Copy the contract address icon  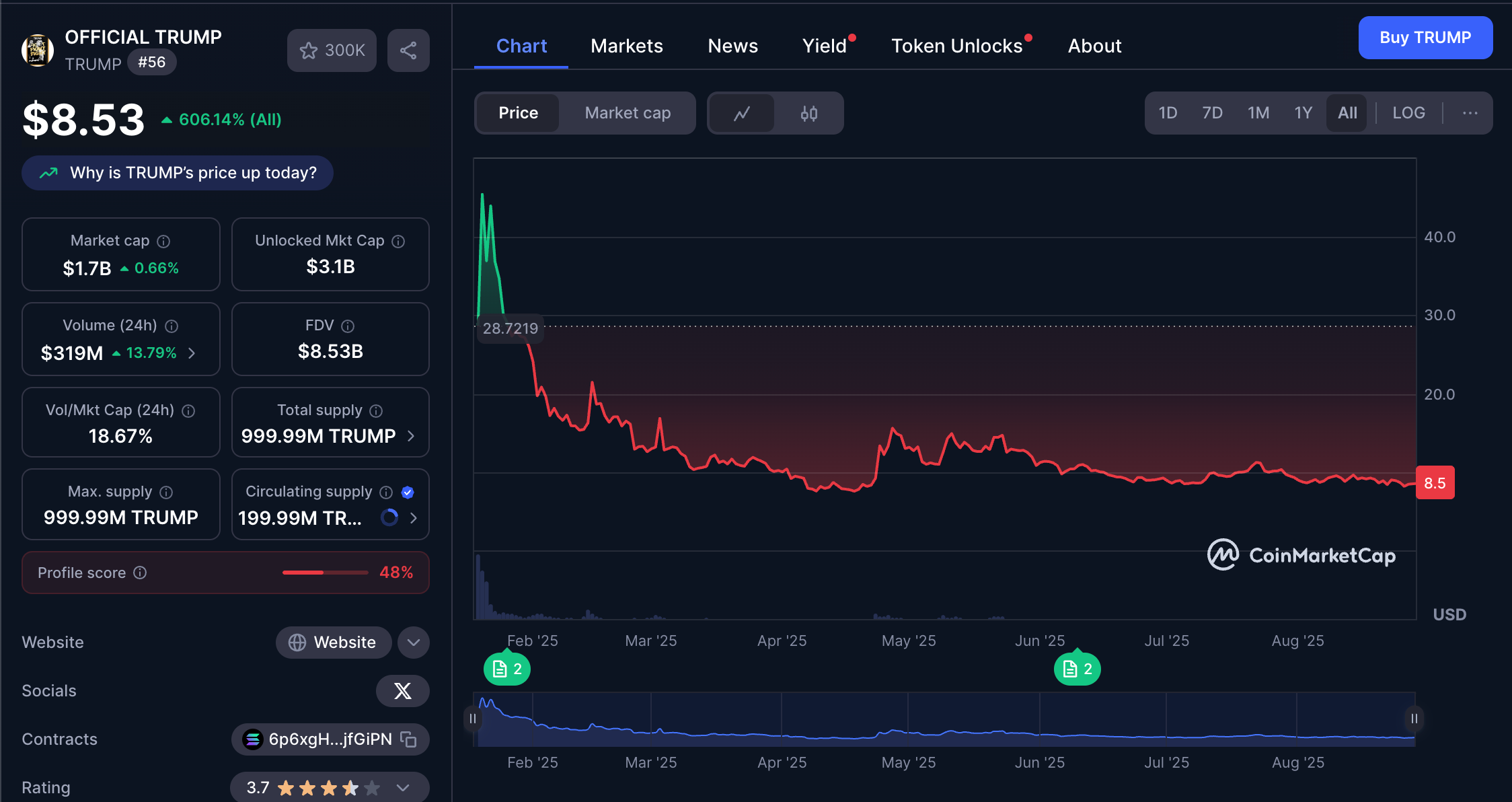408,739
